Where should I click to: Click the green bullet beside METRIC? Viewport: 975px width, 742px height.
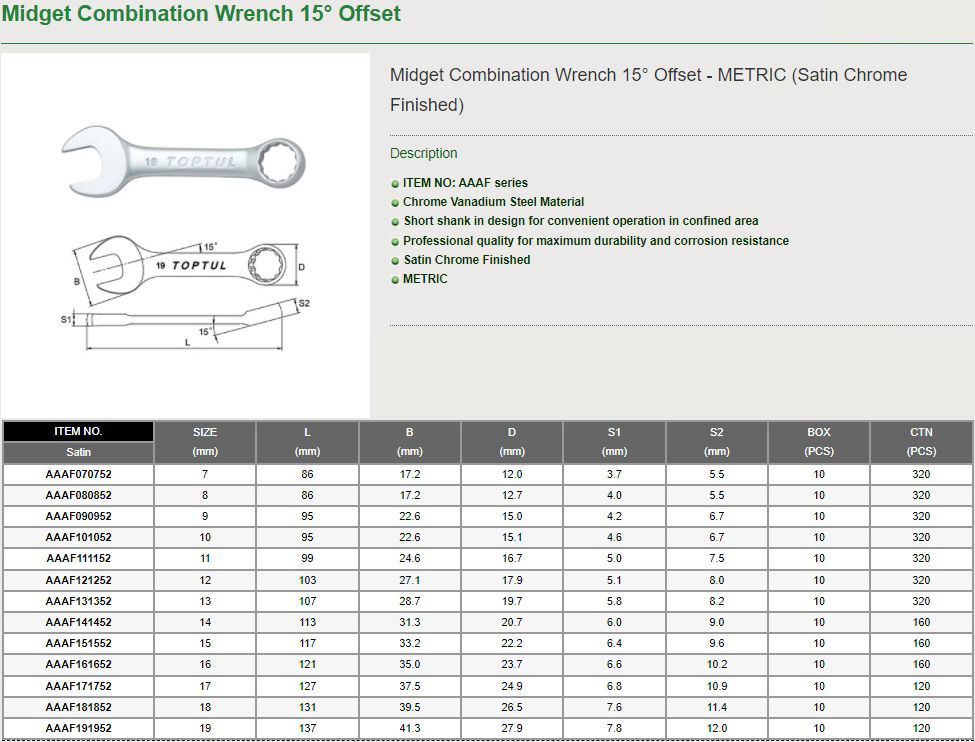(x=395, y=280)
